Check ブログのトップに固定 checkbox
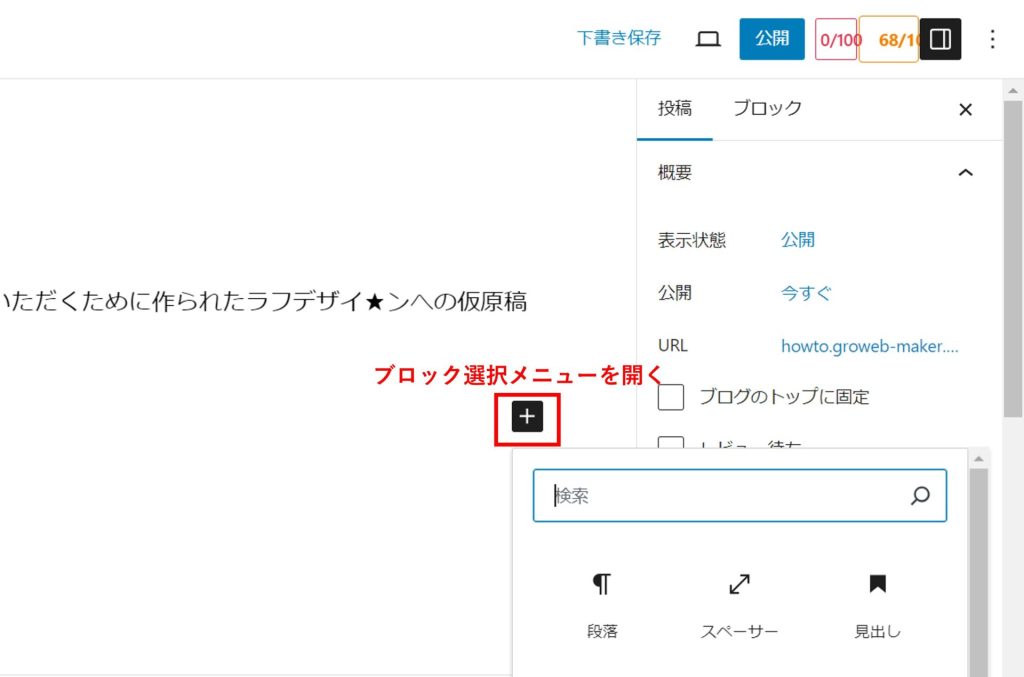 click(671, 397)
